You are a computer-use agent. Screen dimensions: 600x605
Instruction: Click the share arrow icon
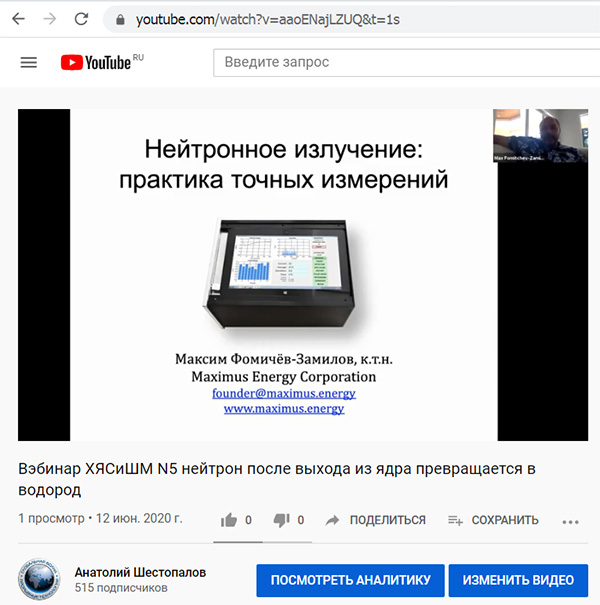[x=332, y=520]
